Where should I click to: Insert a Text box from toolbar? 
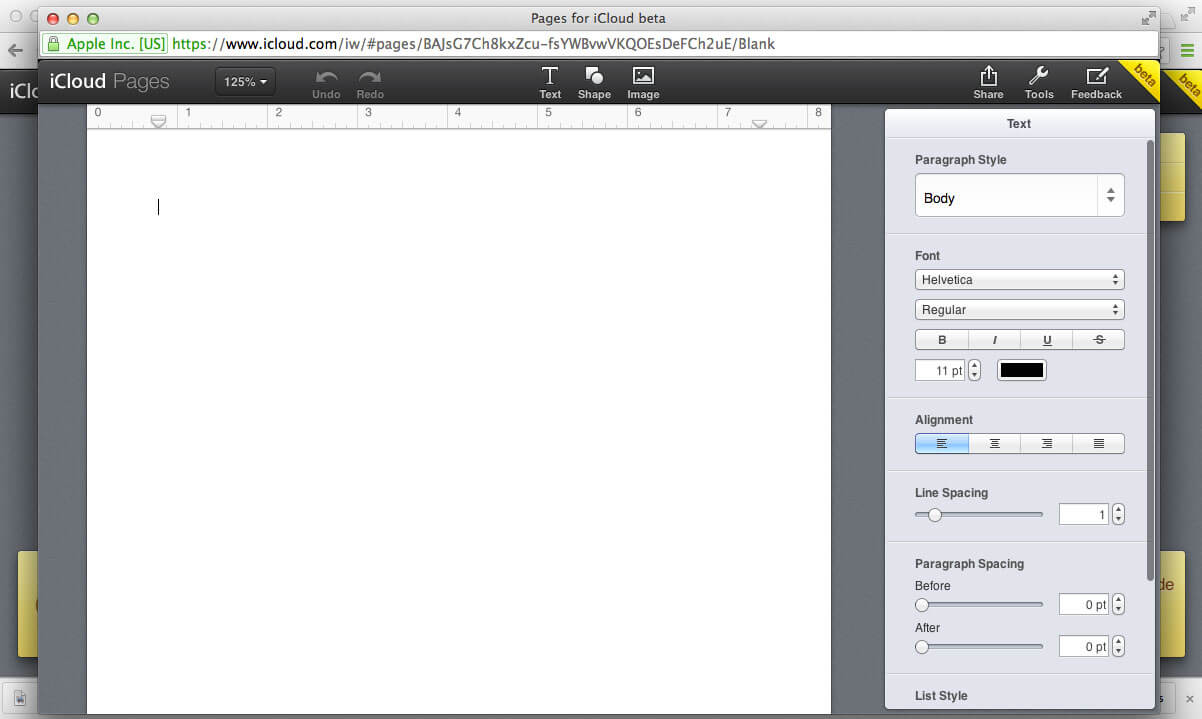550,82
